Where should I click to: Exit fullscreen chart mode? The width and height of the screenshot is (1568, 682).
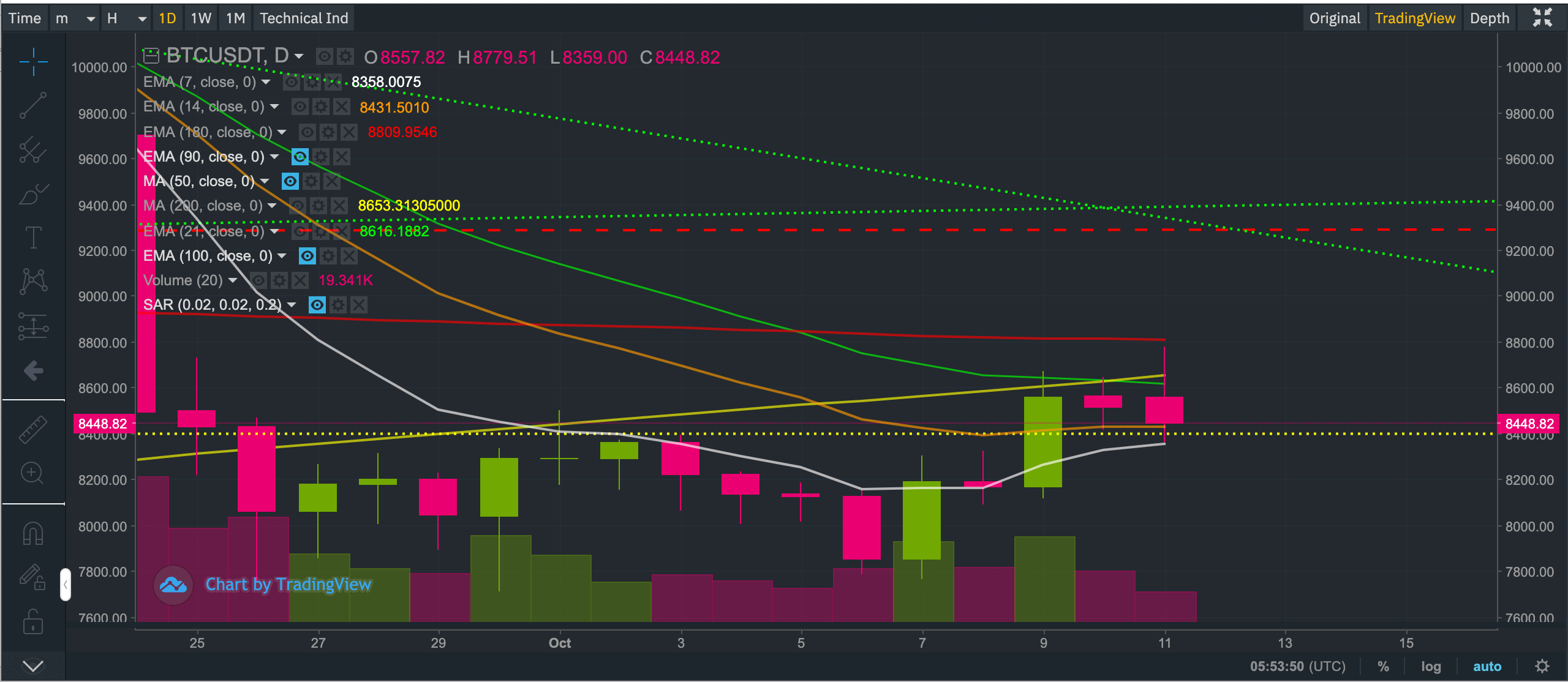point(1543,18)
